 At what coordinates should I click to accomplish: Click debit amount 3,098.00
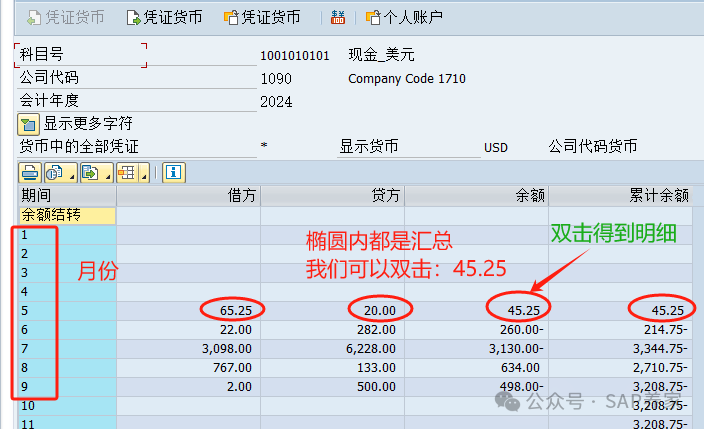227,349
